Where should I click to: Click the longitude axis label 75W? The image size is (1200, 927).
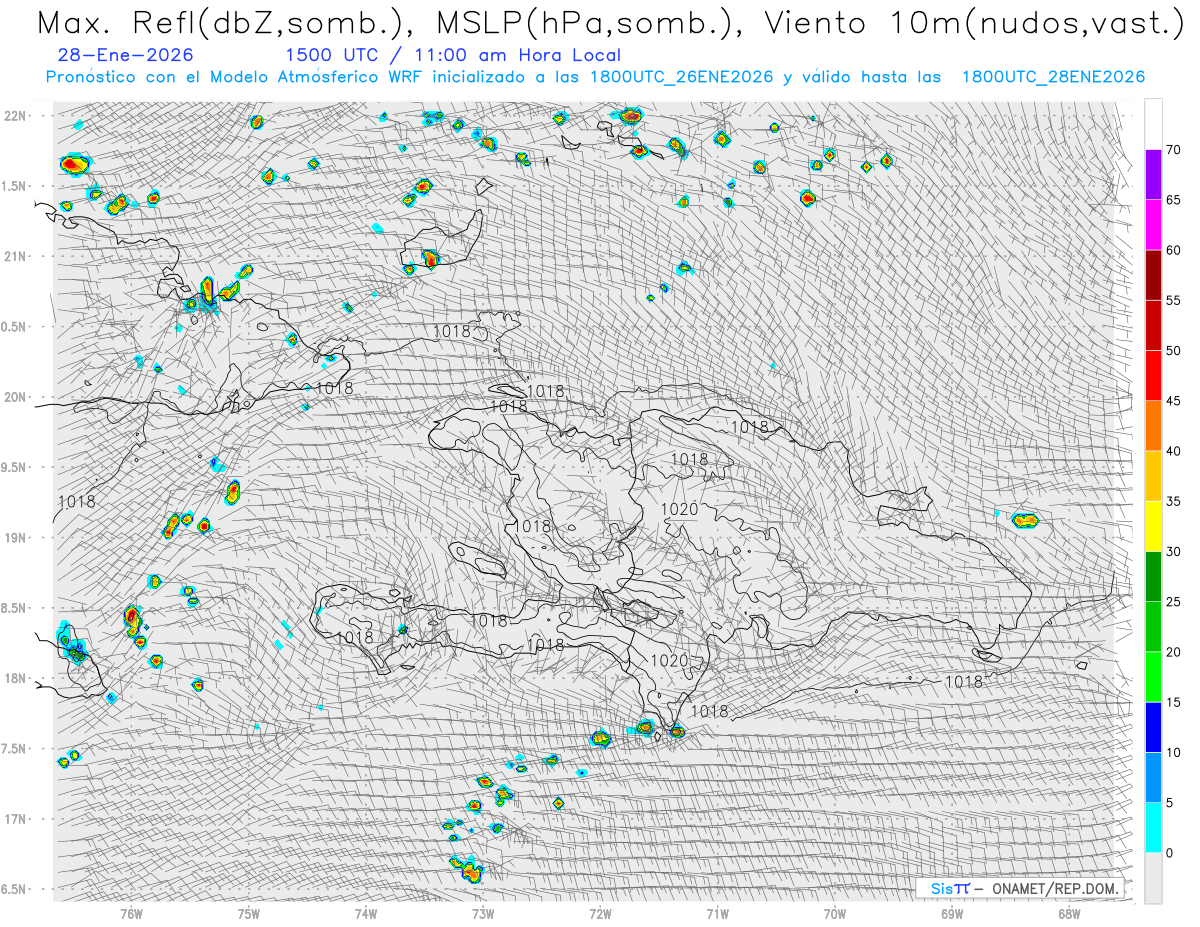pyautogui.click(x=249, y=914)
